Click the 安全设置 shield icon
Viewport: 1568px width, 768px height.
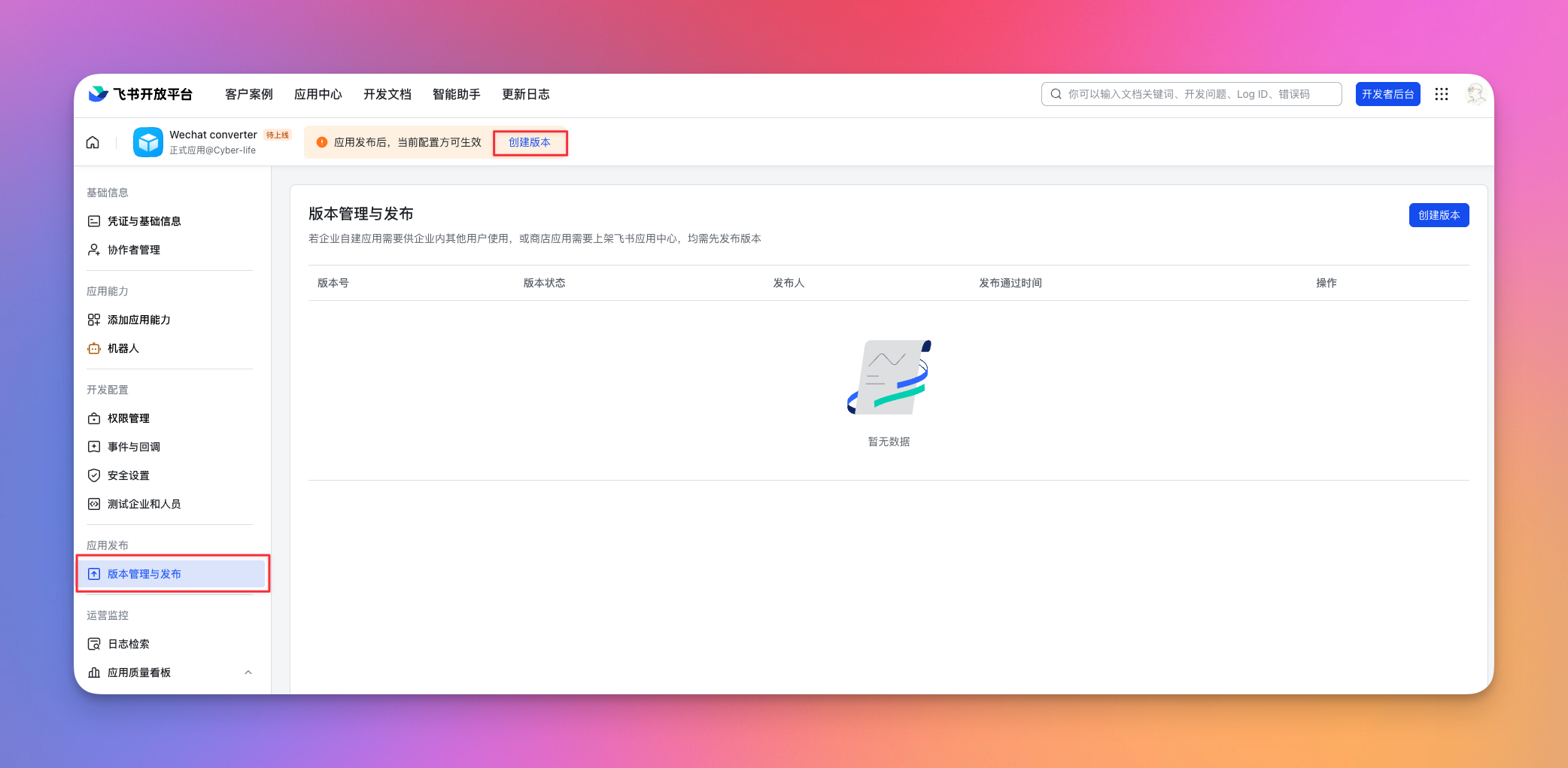click(94, 475)
